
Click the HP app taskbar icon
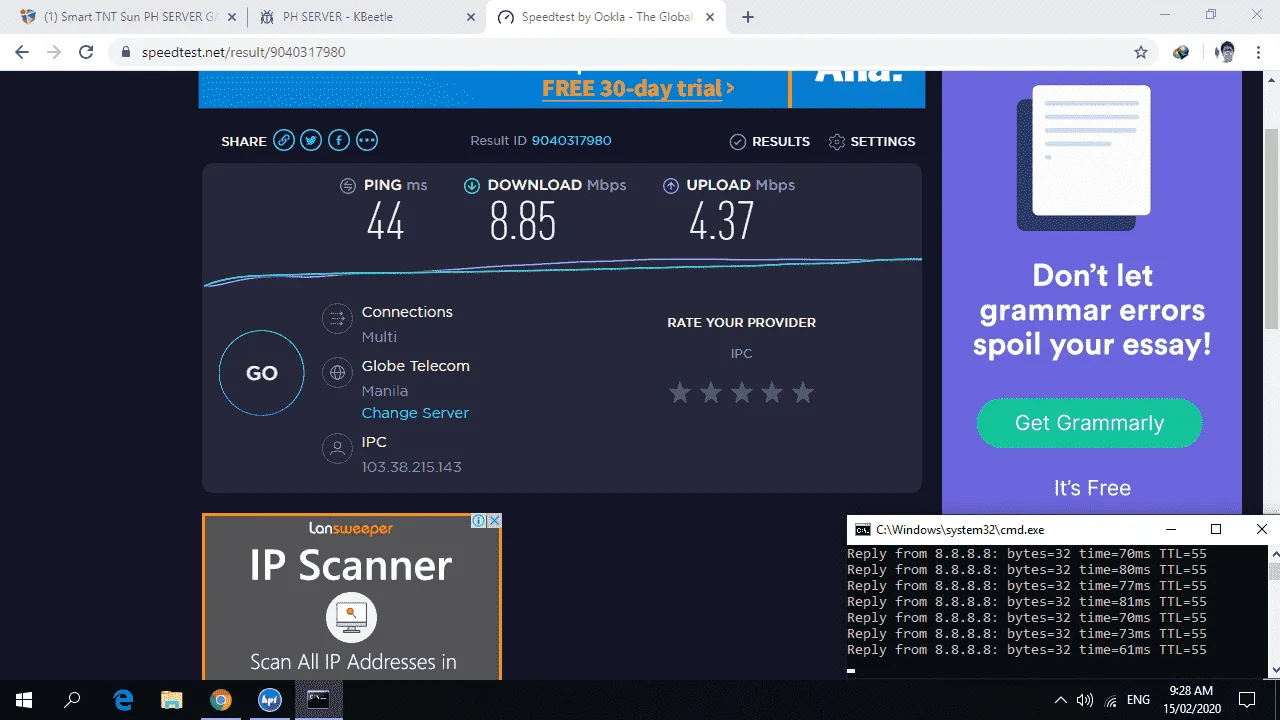[269, 700]
